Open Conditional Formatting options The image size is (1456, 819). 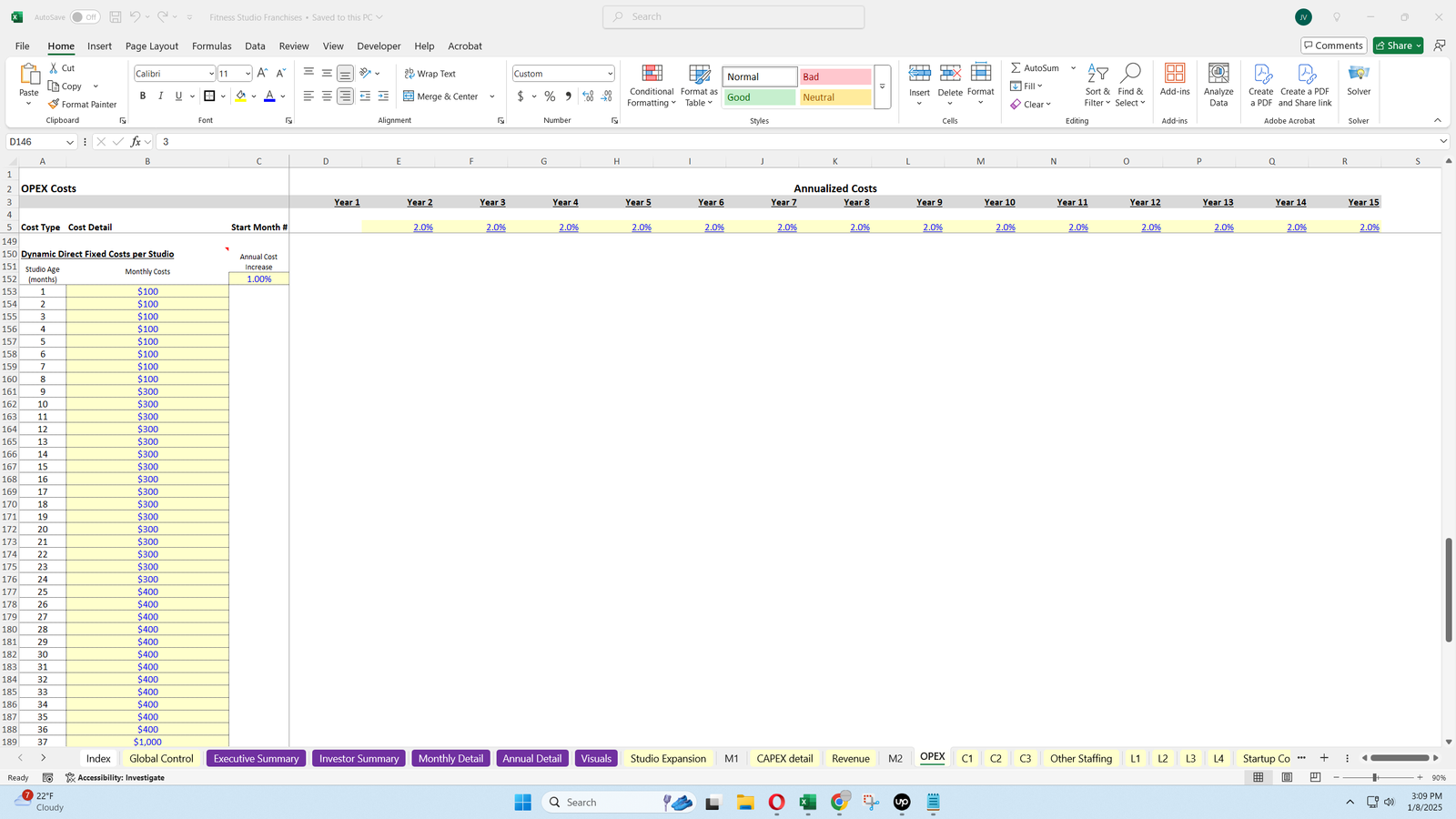[651, 86]
